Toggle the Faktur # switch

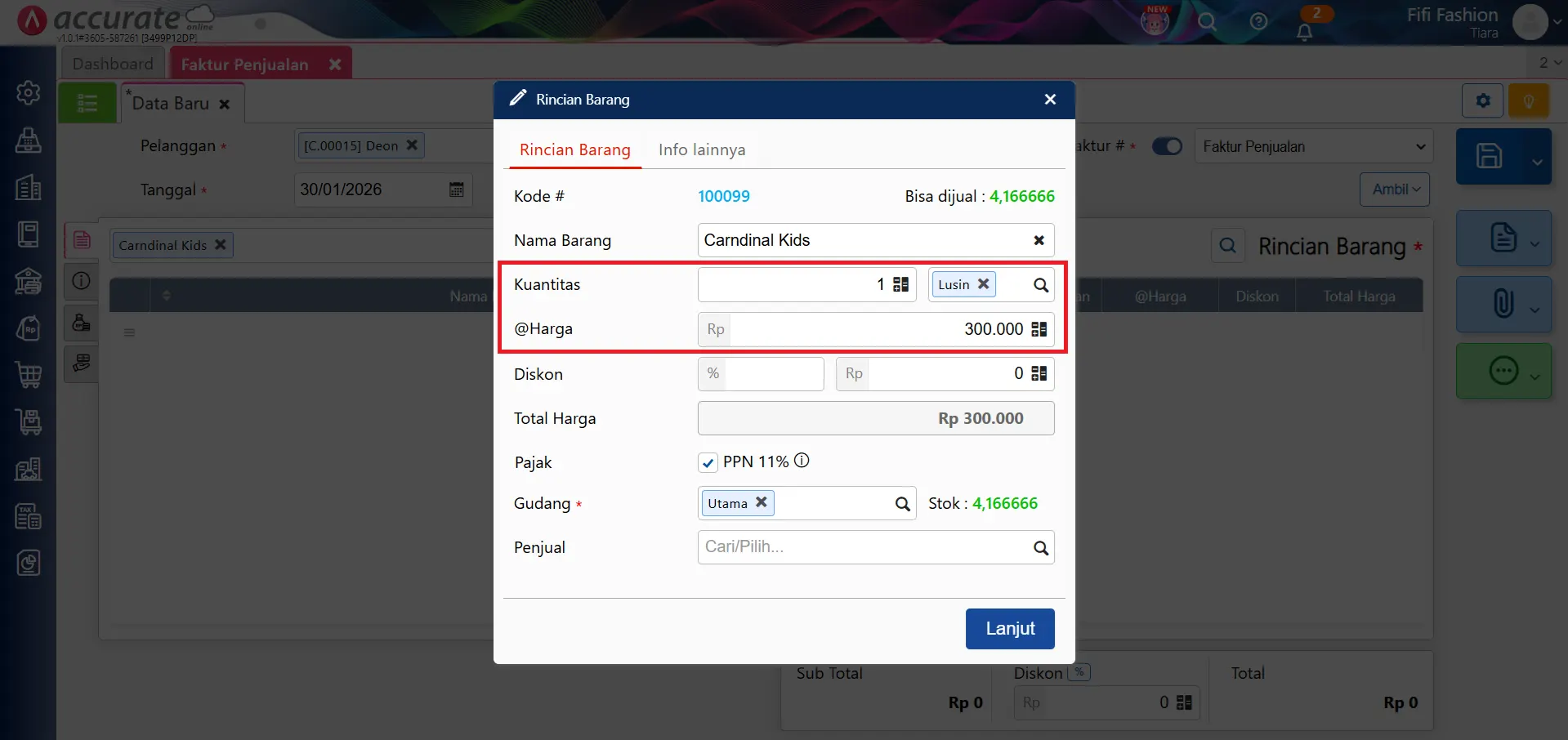pyautogui.click(x=1167, y=146)
